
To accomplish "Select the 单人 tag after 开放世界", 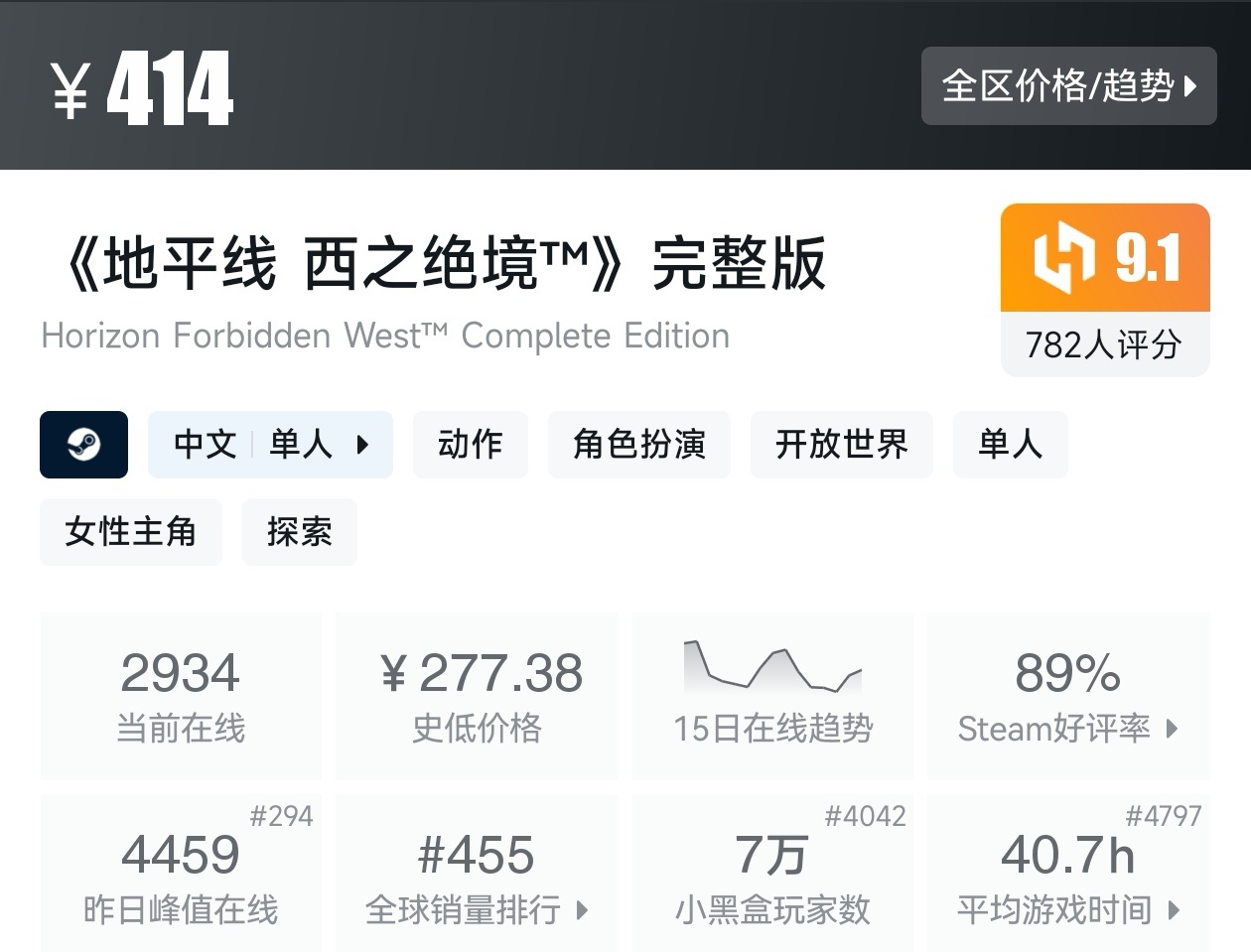I will tap(1011, 445).
